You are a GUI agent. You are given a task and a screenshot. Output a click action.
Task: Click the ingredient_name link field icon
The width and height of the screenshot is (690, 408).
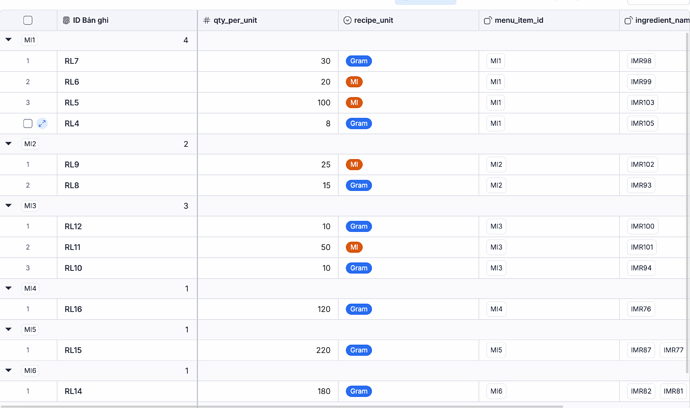tap(628, 20)
